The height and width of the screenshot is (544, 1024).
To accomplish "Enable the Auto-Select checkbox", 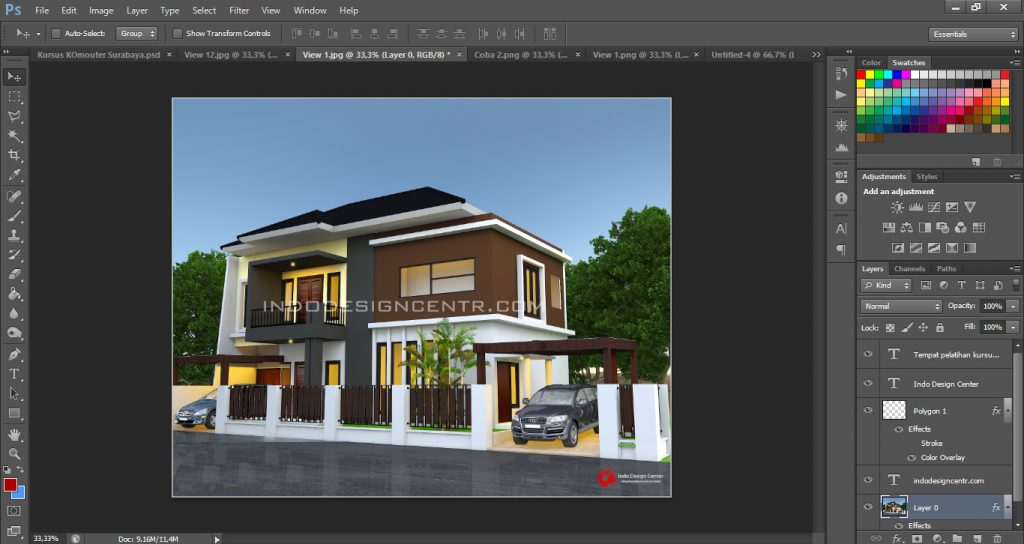I will click(x=56, y=33).
